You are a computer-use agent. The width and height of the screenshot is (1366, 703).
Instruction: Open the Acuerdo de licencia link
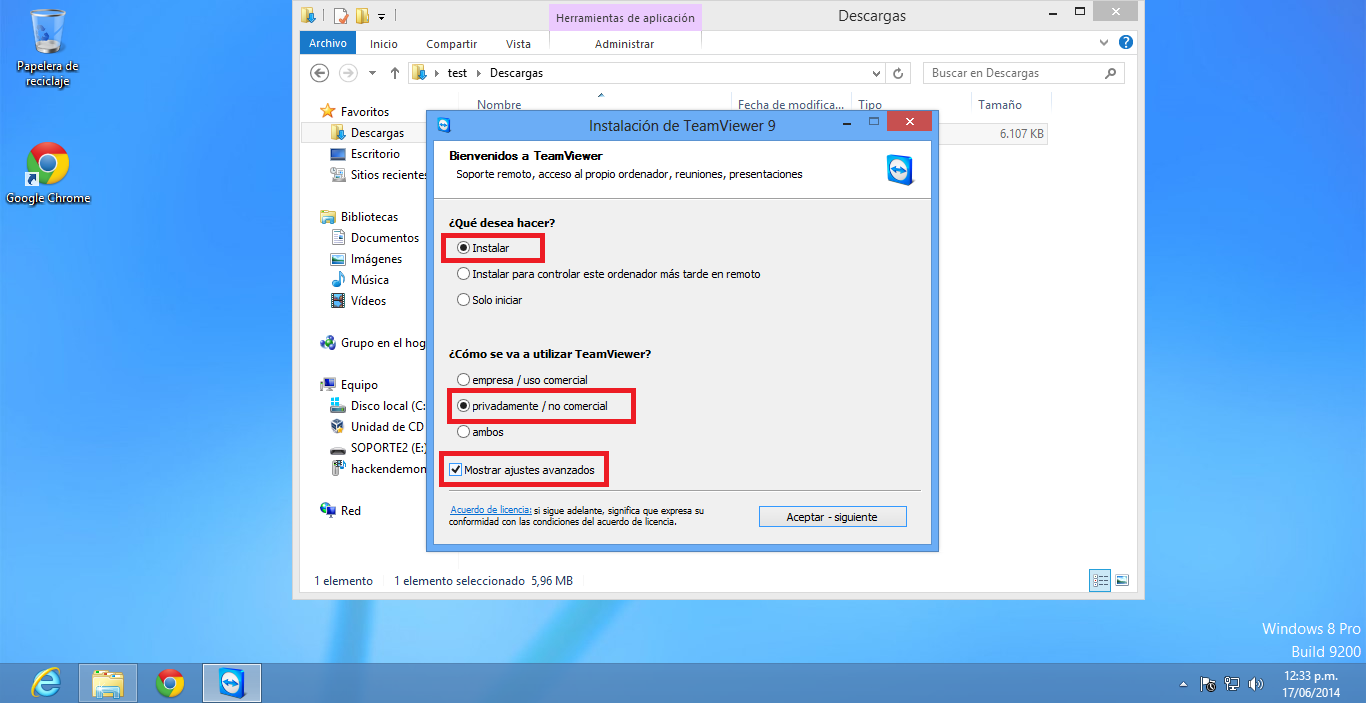pos(490,510)
